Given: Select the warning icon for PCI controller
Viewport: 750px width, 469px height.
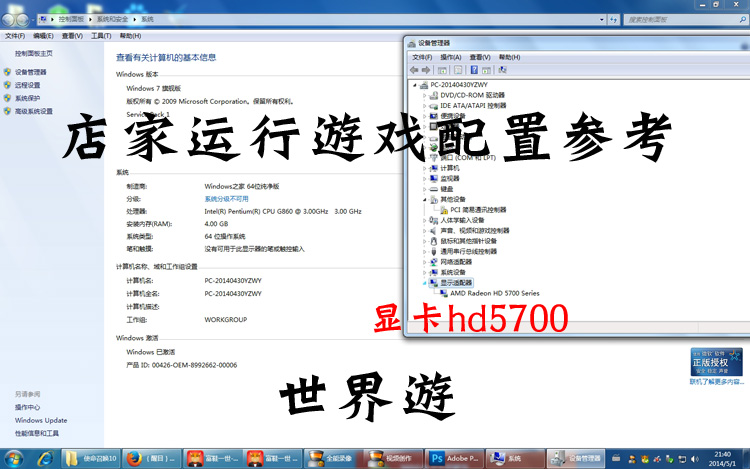Looking at the screenshot, I should (444, 210).
